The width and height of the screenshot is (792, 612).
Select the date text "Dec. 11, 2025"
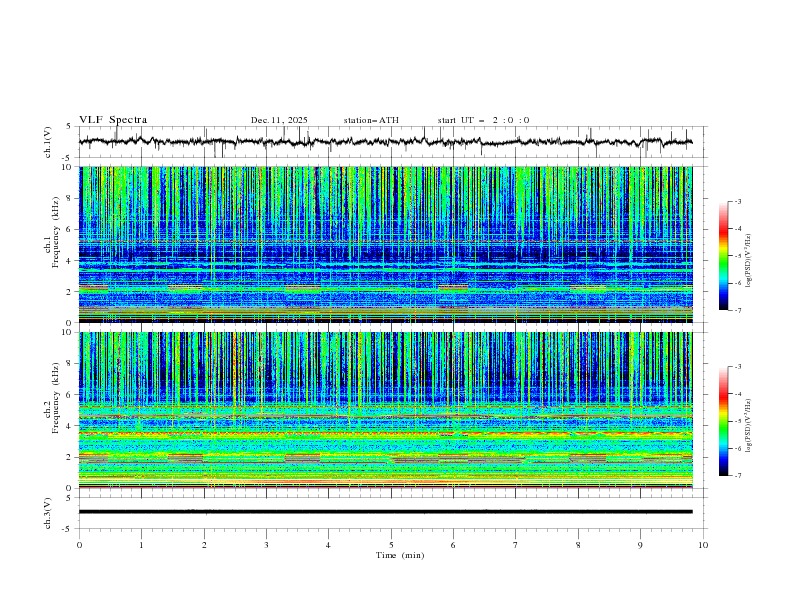(279, 120)
